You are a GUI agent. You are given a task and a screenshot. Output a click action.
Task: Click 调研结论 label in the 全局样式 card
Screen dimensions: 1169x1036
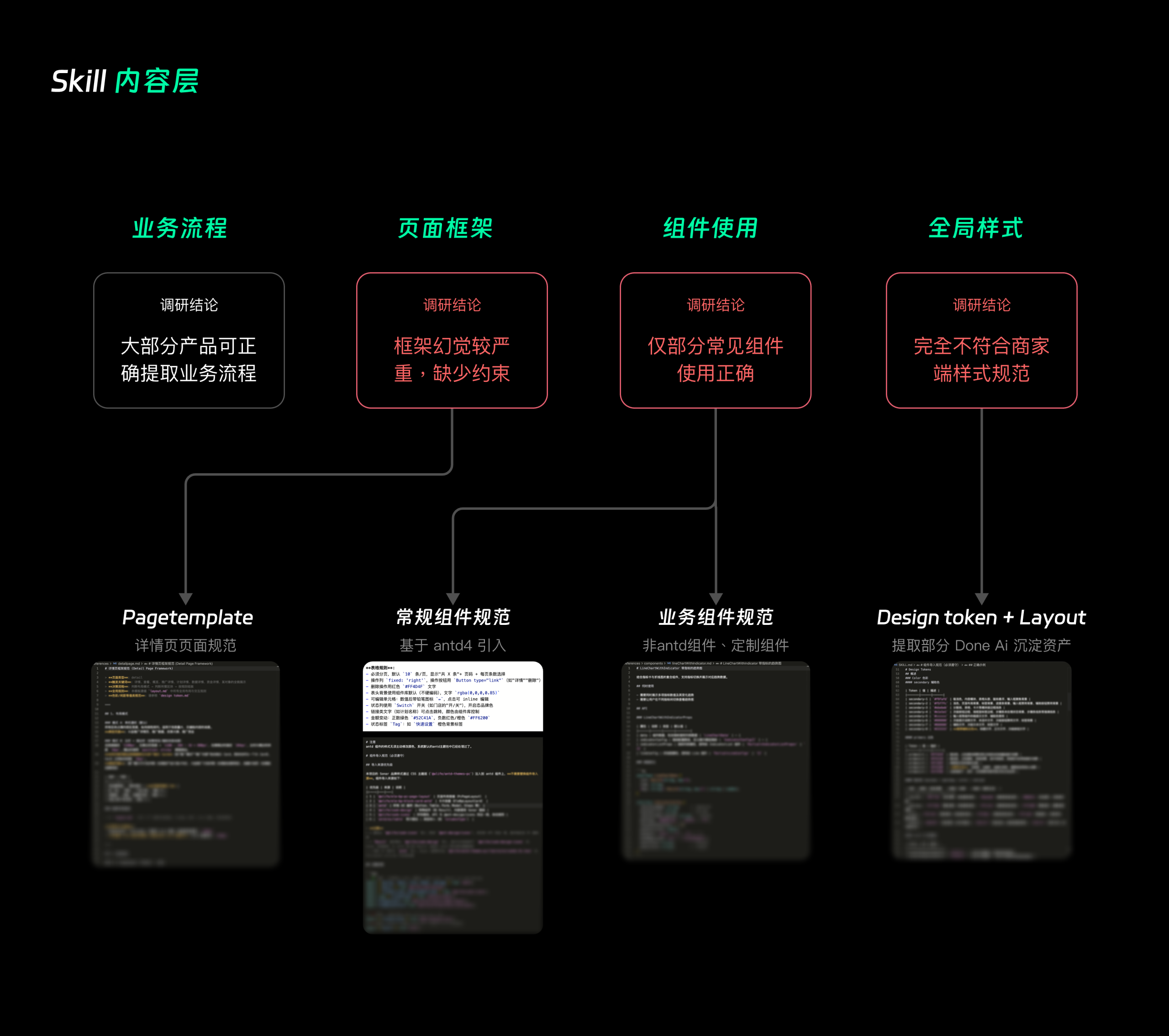coord(981,305)
